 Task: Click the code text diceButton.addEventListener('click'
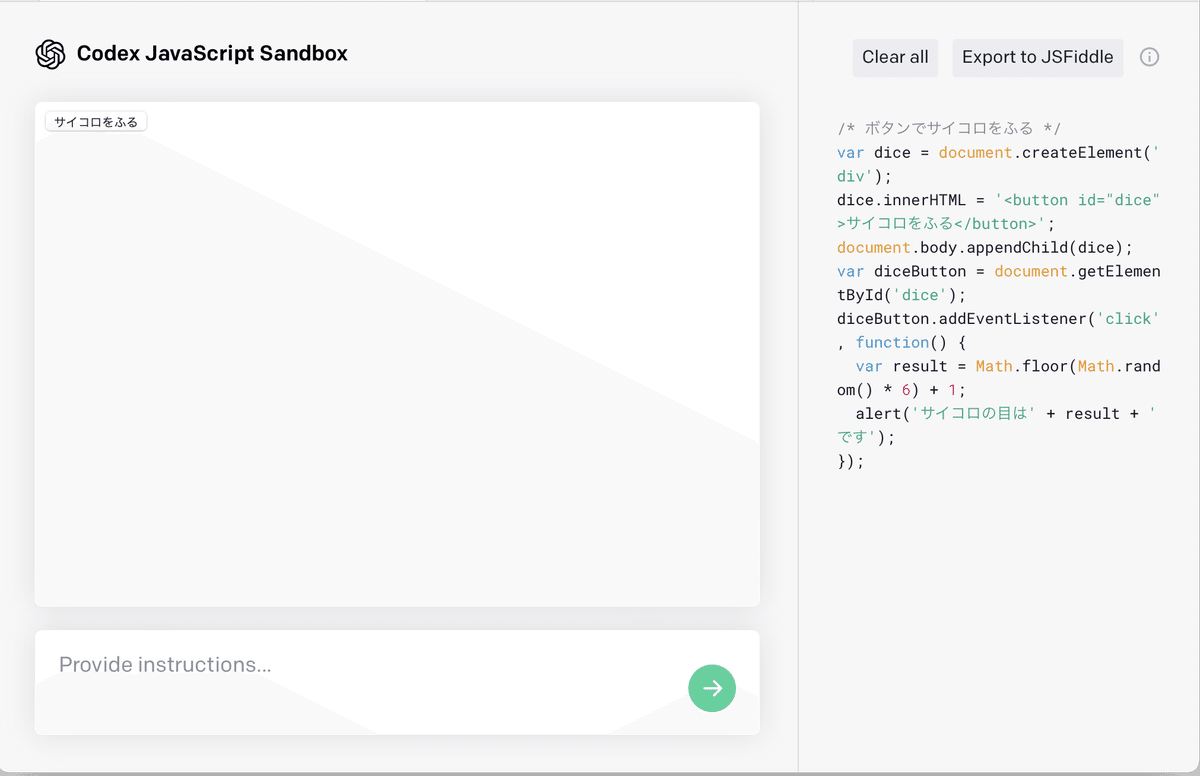997,318
